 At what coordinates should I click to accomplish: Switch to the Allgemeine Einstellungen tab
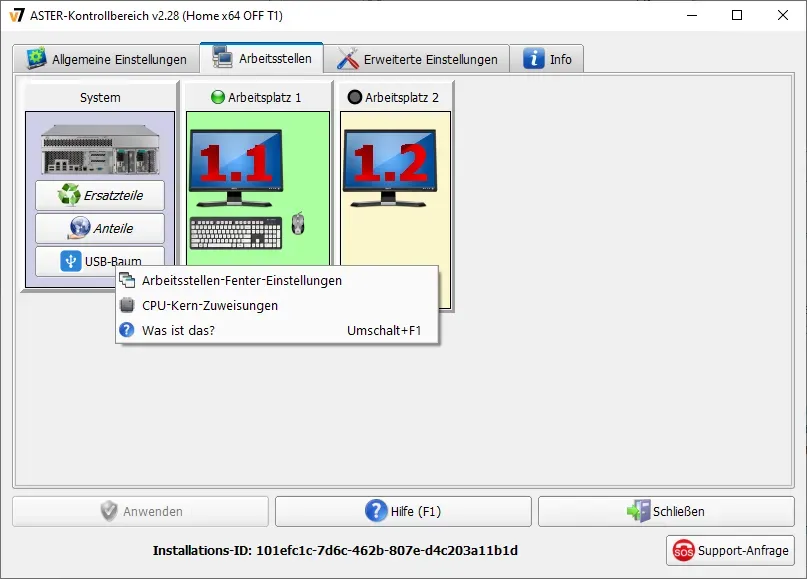[x=106, y=59]
